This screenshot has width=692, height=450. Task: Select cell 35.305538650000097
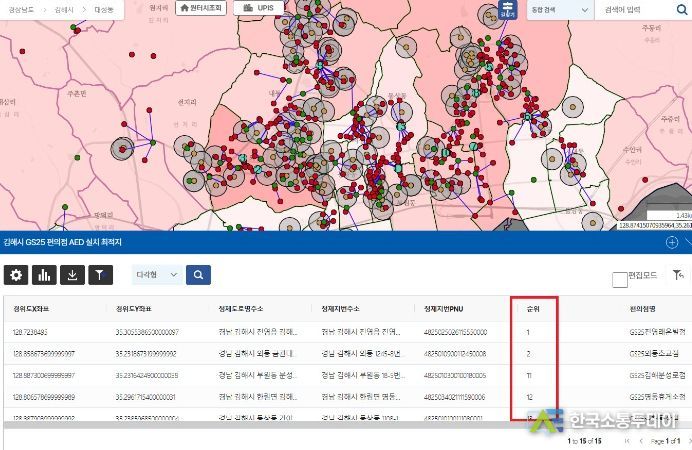click(x=147, y=332)
